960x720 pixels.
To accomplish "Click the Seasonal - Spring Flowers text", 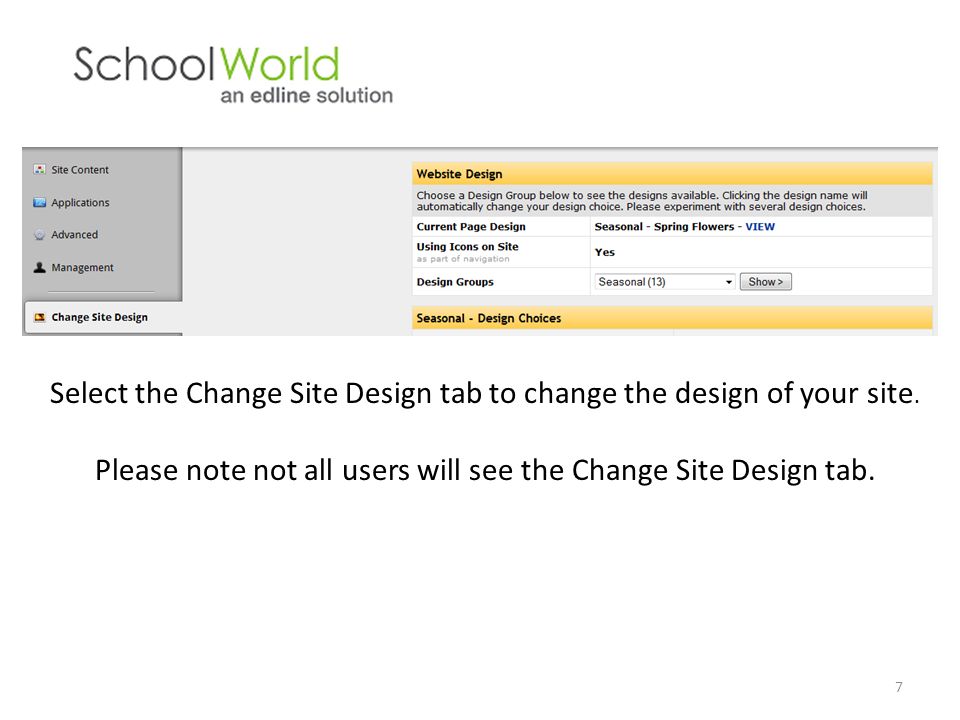I will pos(664,227).
